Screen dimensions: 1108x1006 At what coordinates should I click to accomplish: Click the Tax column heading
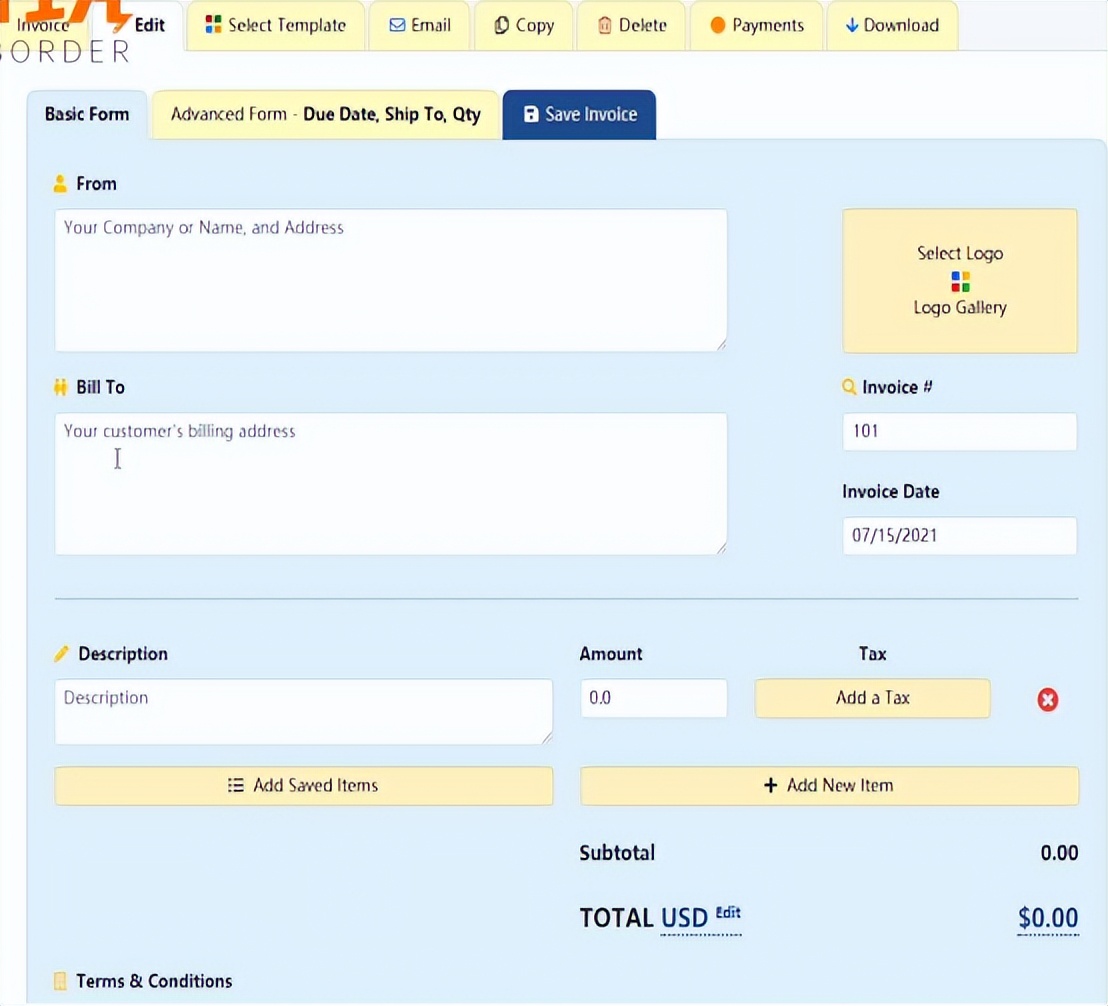873,653
